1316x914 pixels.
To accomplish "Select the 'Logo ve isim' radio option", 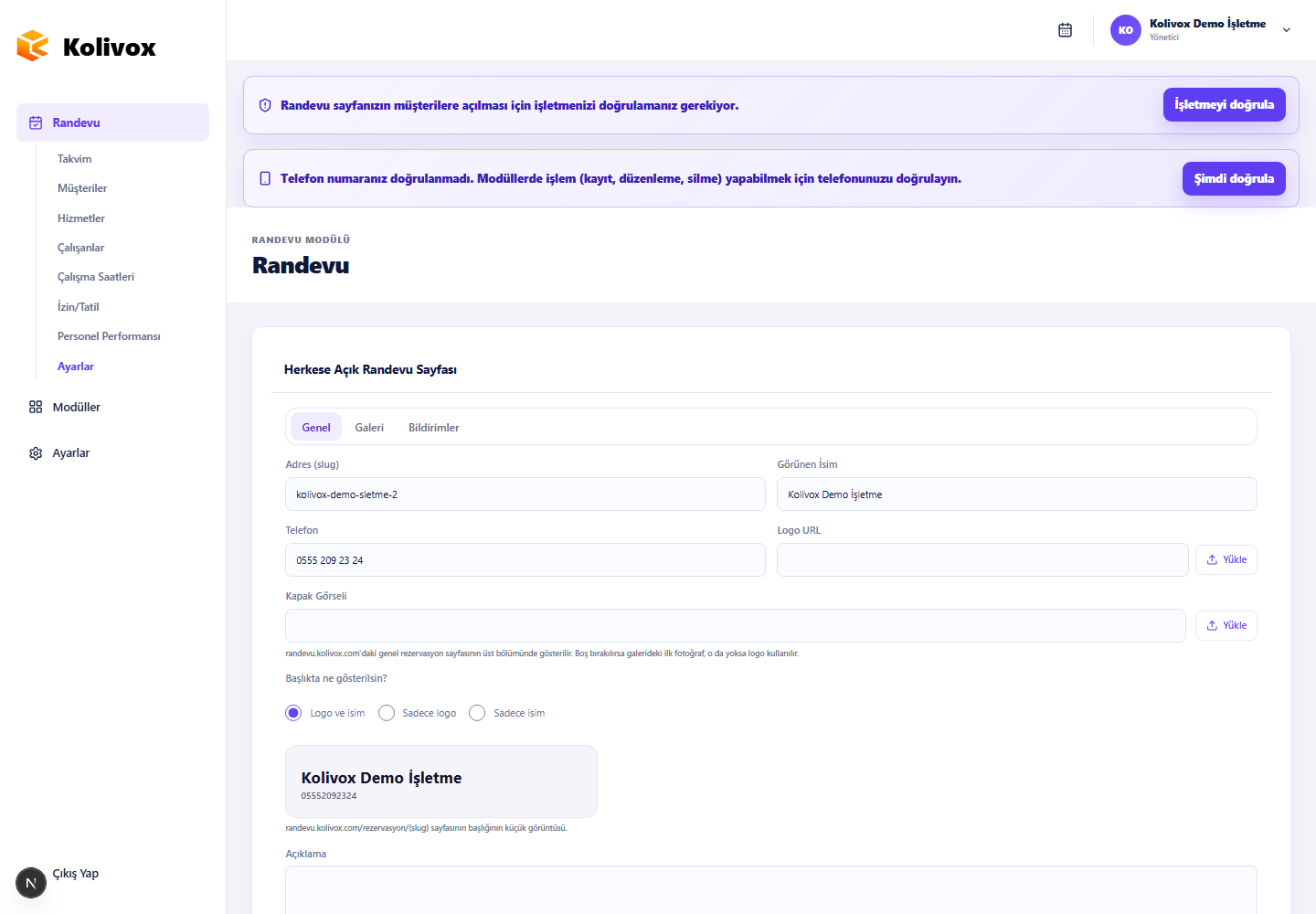I will point(293,713).
